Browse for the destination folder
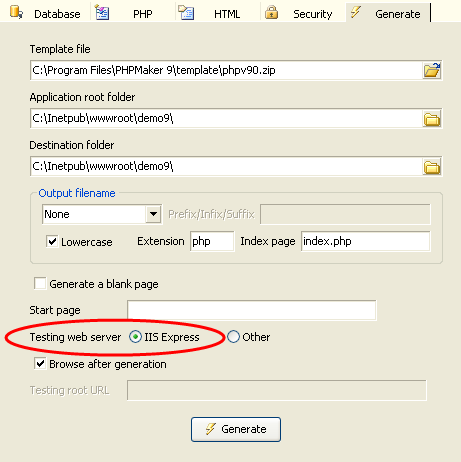The image size is (461, 462). pyautogui.click(x=432, y=167)
